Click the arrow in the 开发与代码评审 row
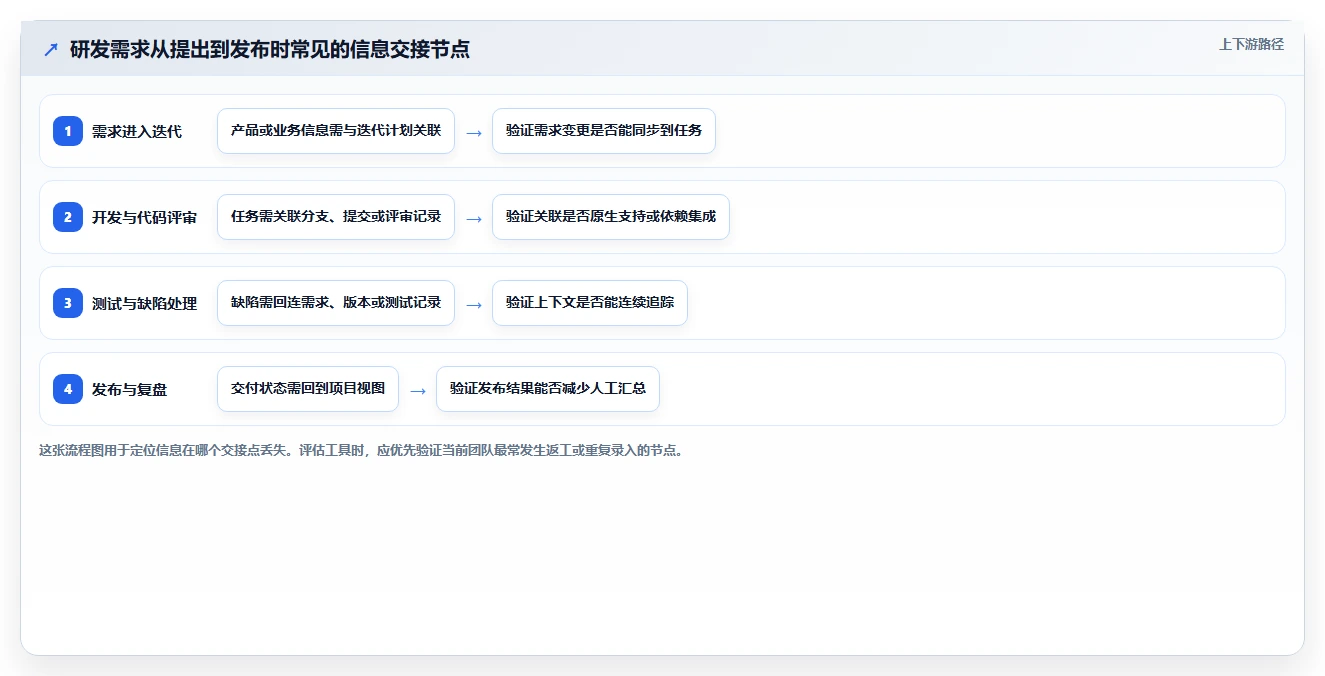 [474, 218]
